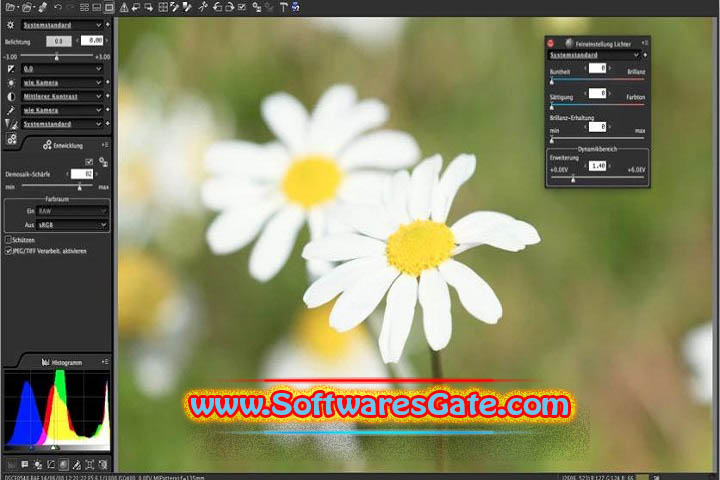The width and height of the screenshot is (720, 480).
Task: Toggle the highlighted highlight controller icon
Action: [64, 465]
